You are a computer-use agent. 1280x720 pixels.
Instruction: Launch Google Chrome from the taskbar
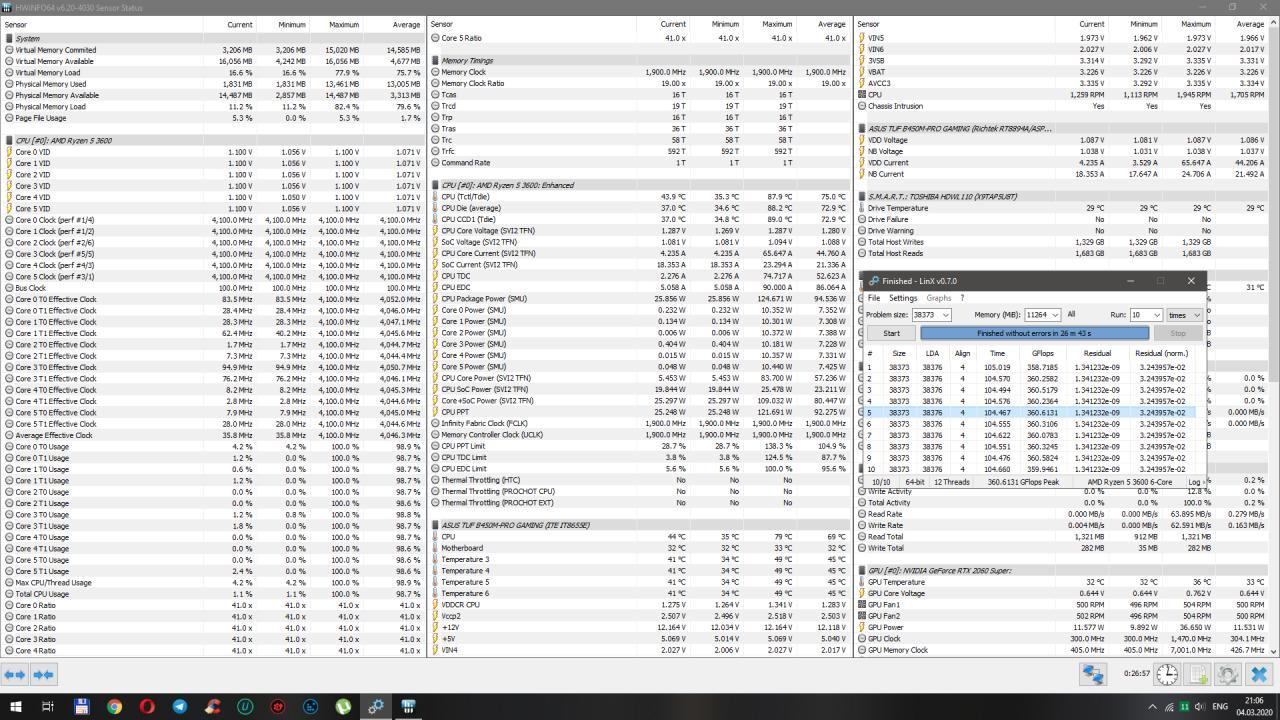[x=114, y=706]
